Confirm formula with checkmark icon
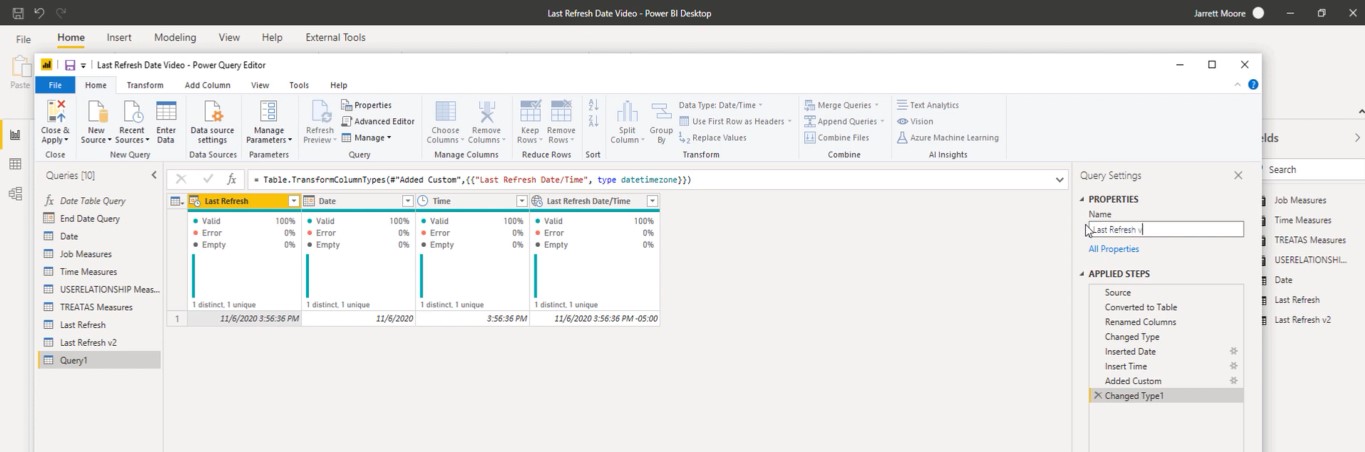1365x452 pixels. [208, 179]
